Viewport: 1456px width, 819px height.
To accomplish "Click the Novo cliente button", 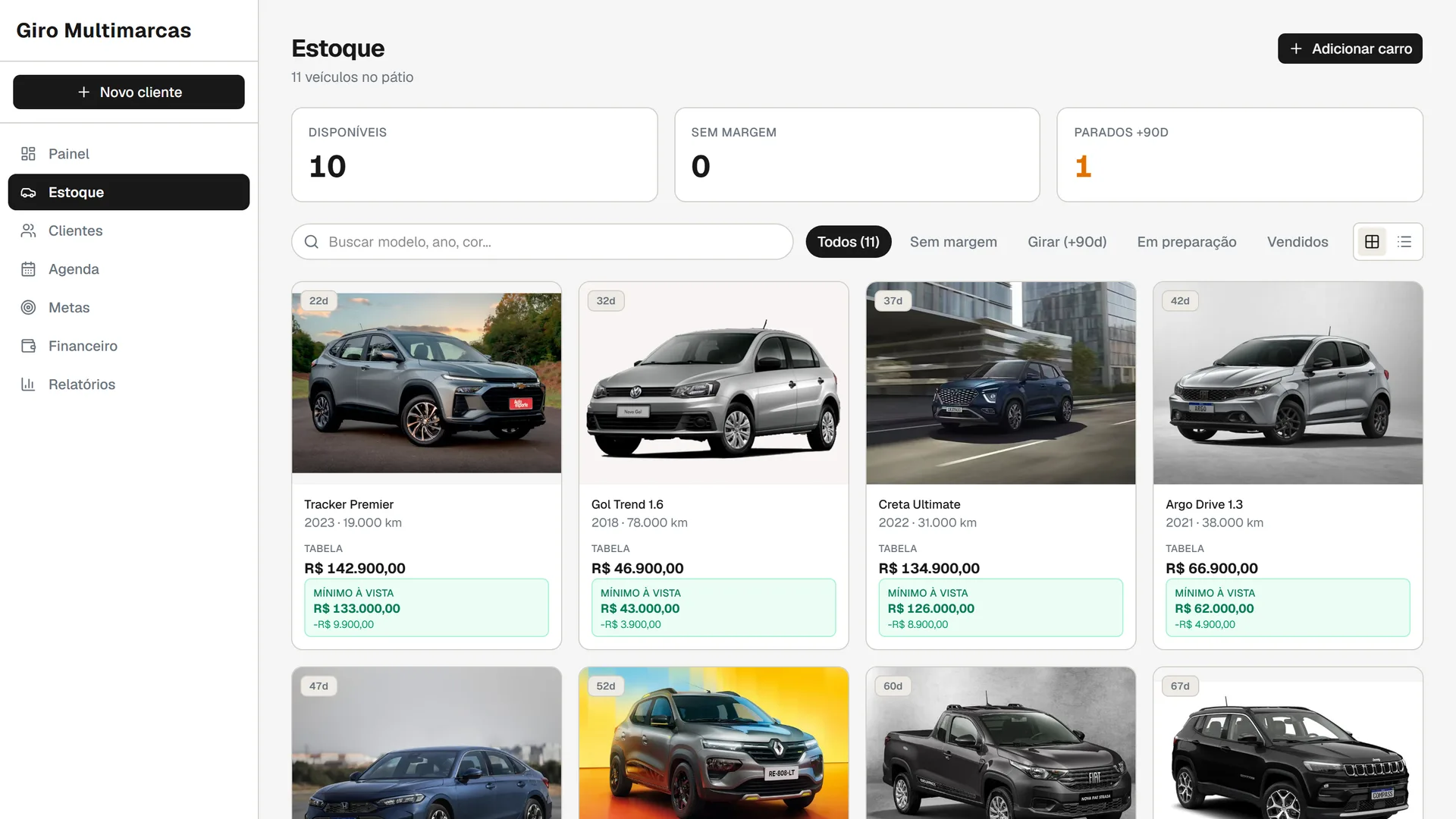I will pyautogui.click(x=129, y=92).
